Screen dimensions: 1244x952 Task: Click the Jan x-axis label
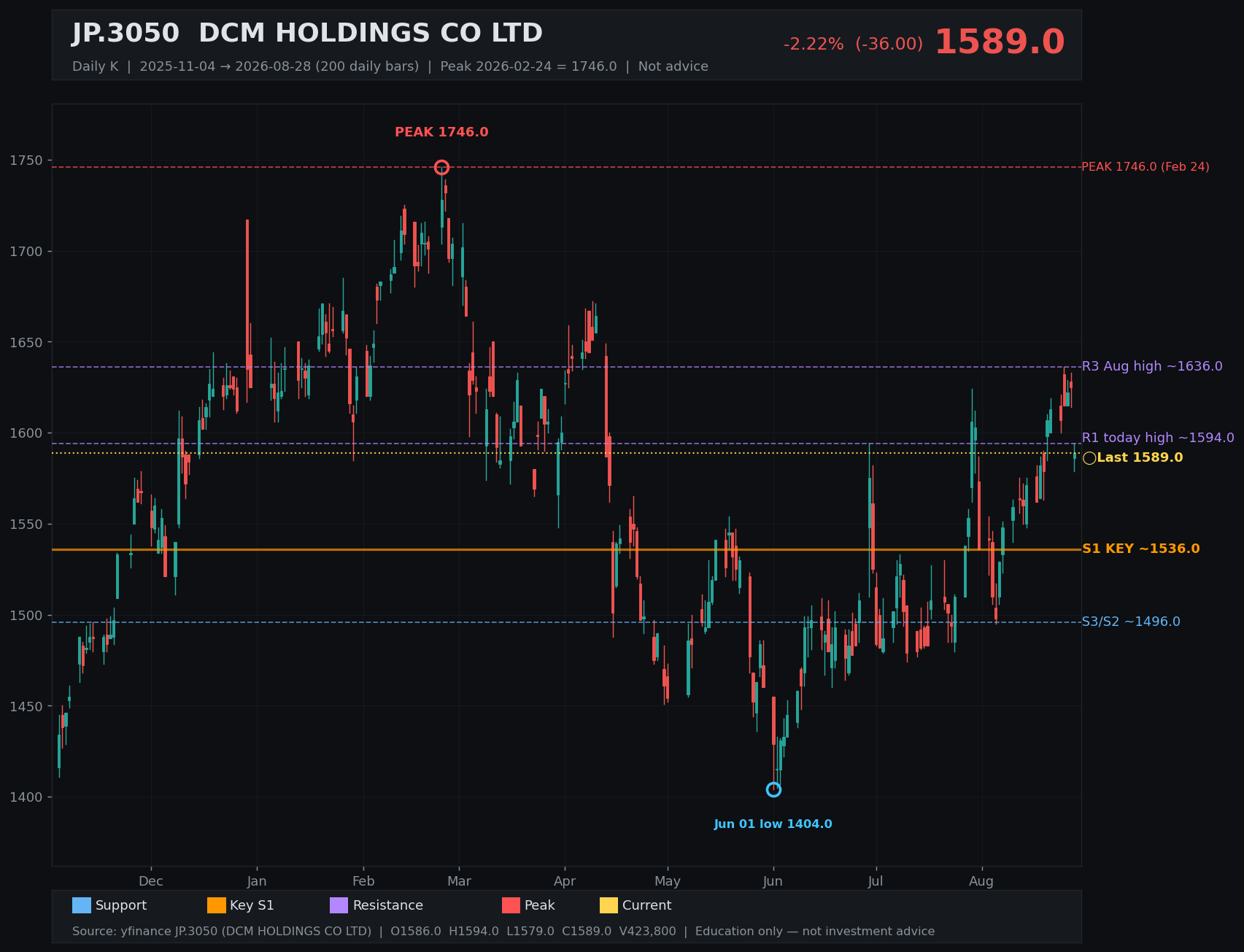[257, 881]
